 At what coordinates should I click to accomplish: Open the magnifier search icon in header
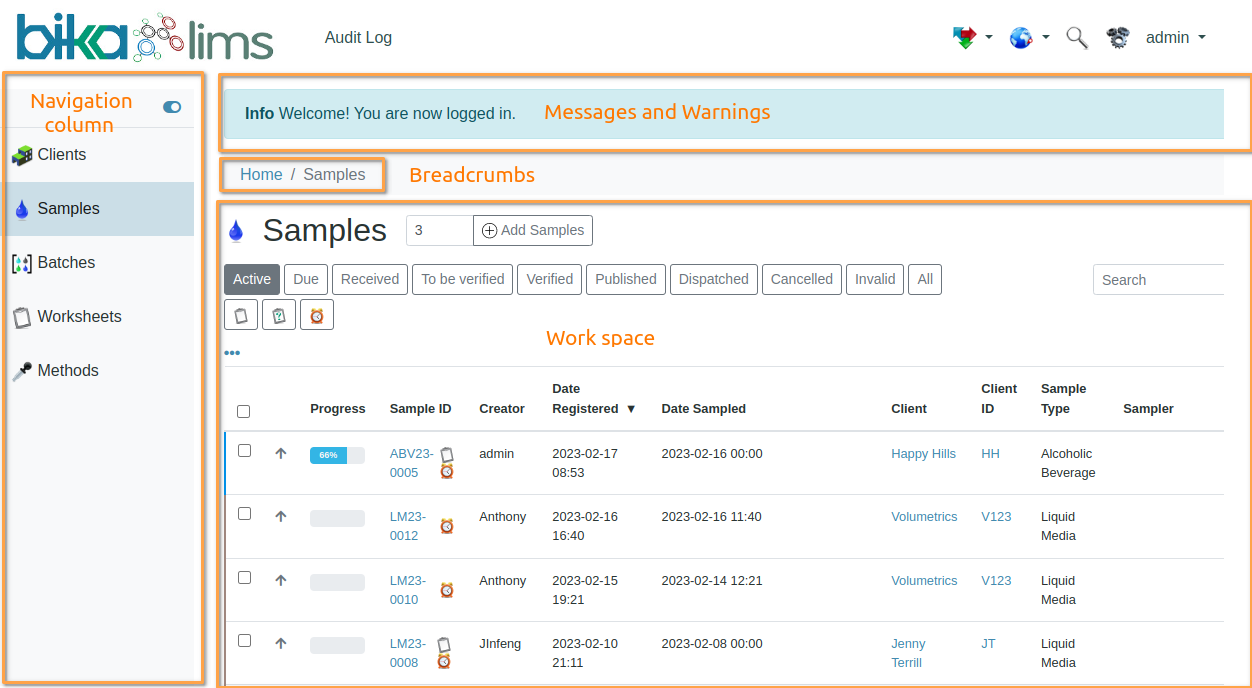pyautogui.click(x=1076, y=38)
